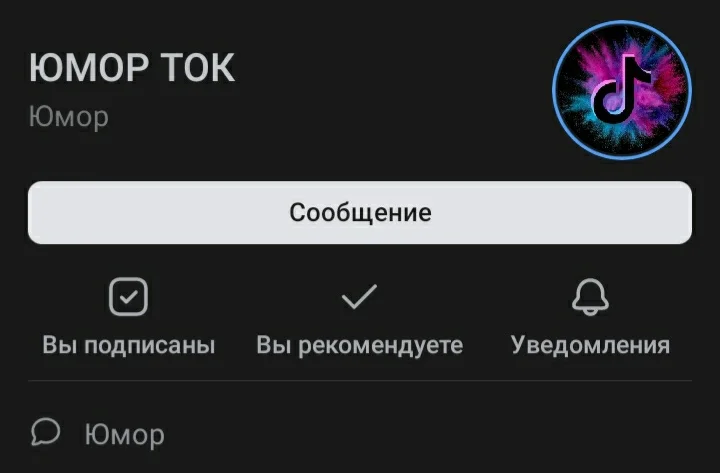This screenshot has width=720, height=473.
Task: Click the word ЮМОР in the title
Action: (89, 68)
